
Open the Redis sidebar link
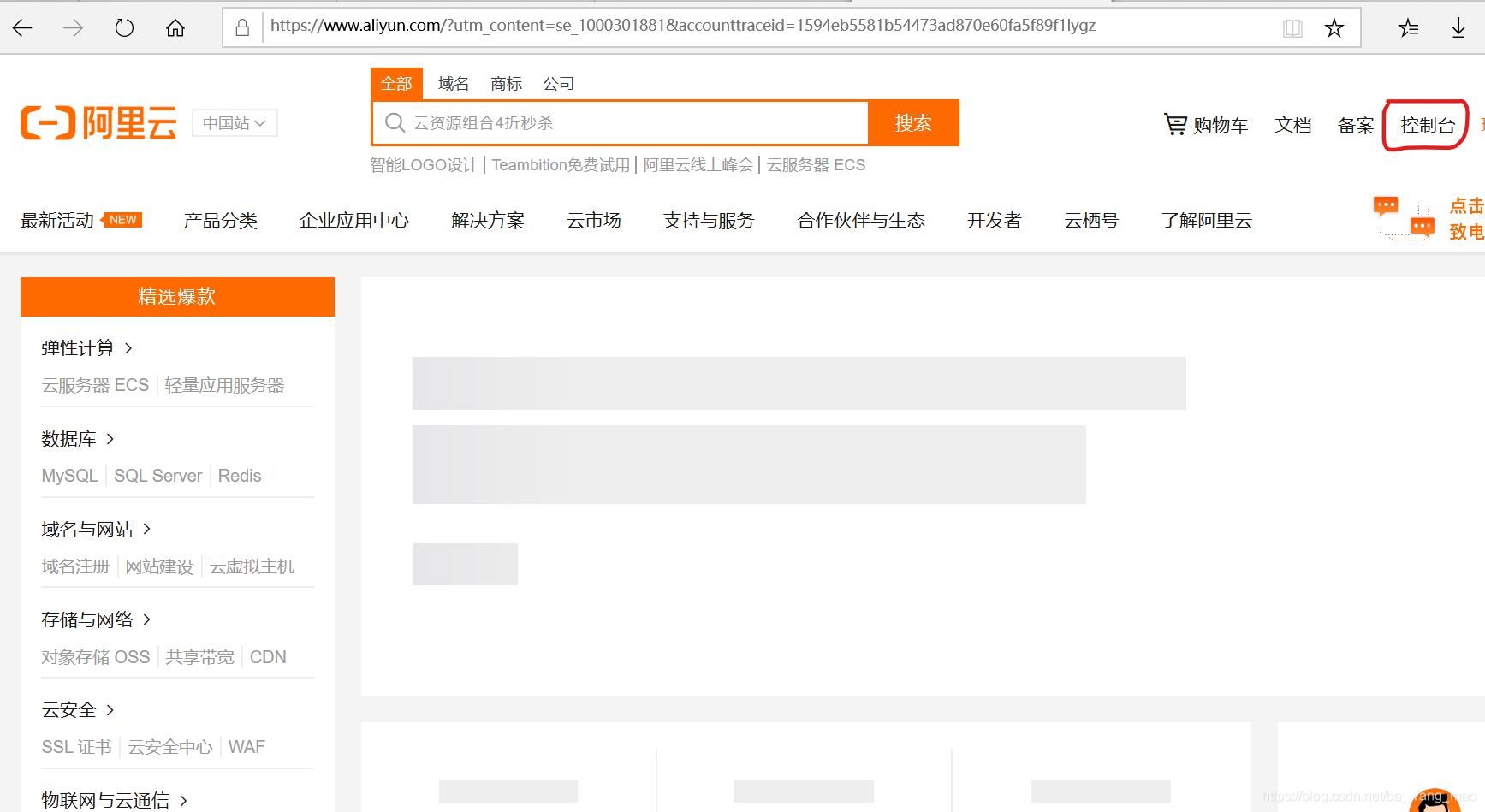[240, 476]
